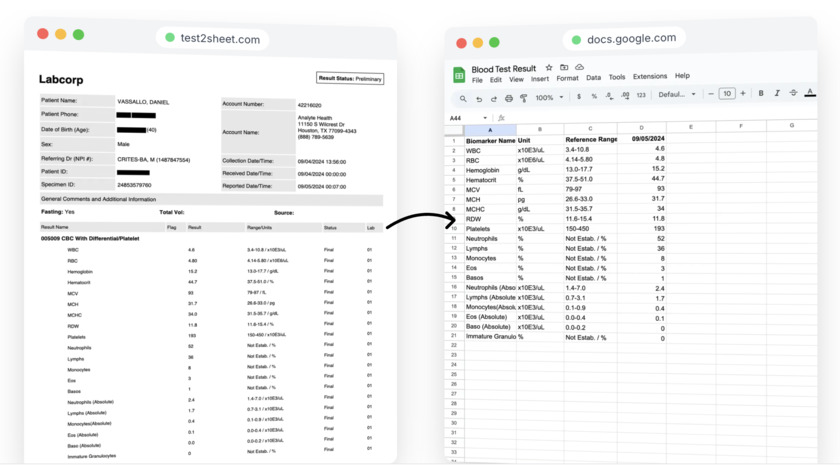This screenshot has height=465, width=840.
Task: Increase decimal places icon
Action: tap(625, 95)
